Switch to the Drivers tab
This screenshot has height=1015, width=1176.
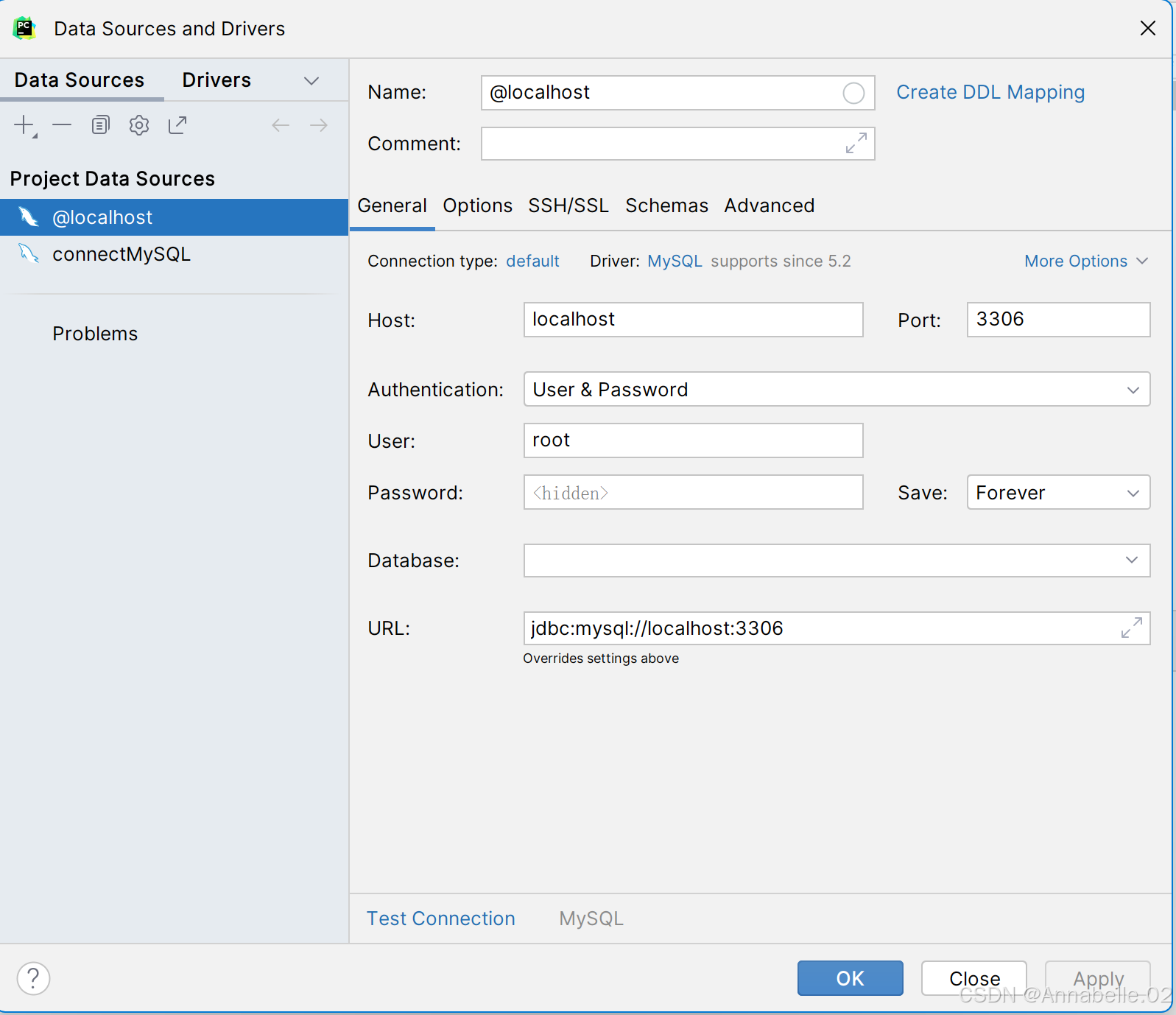tap(216, 80)
